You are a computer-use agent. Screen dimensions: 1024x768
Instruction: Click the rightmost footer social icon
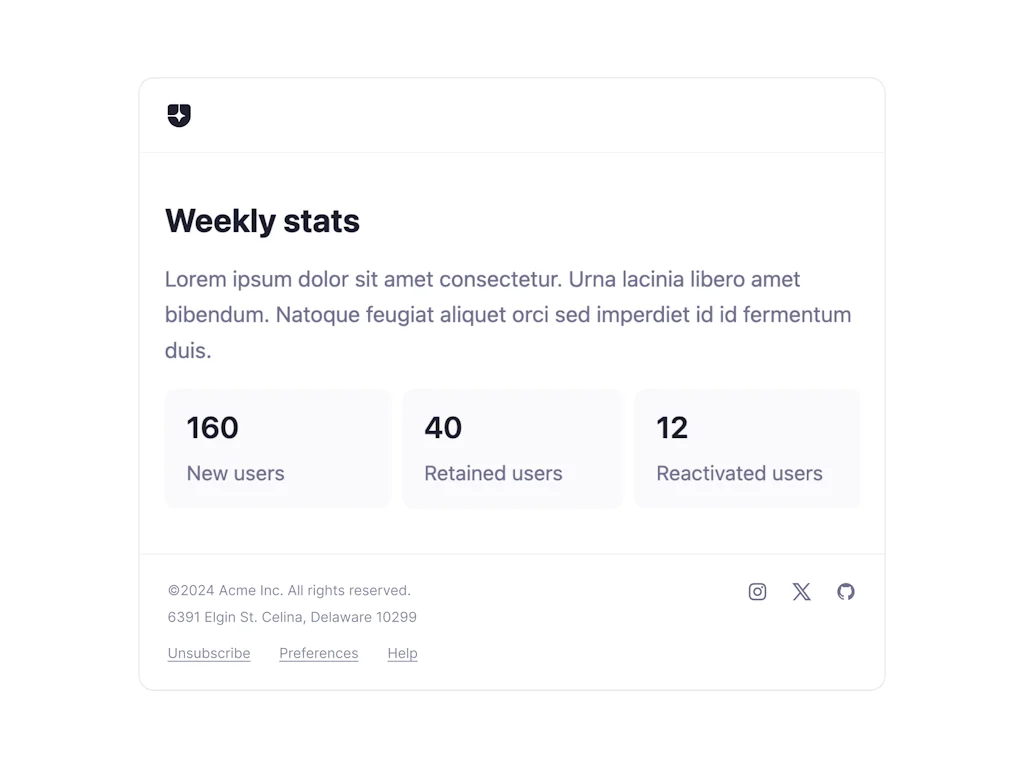[x=845, y=591]
